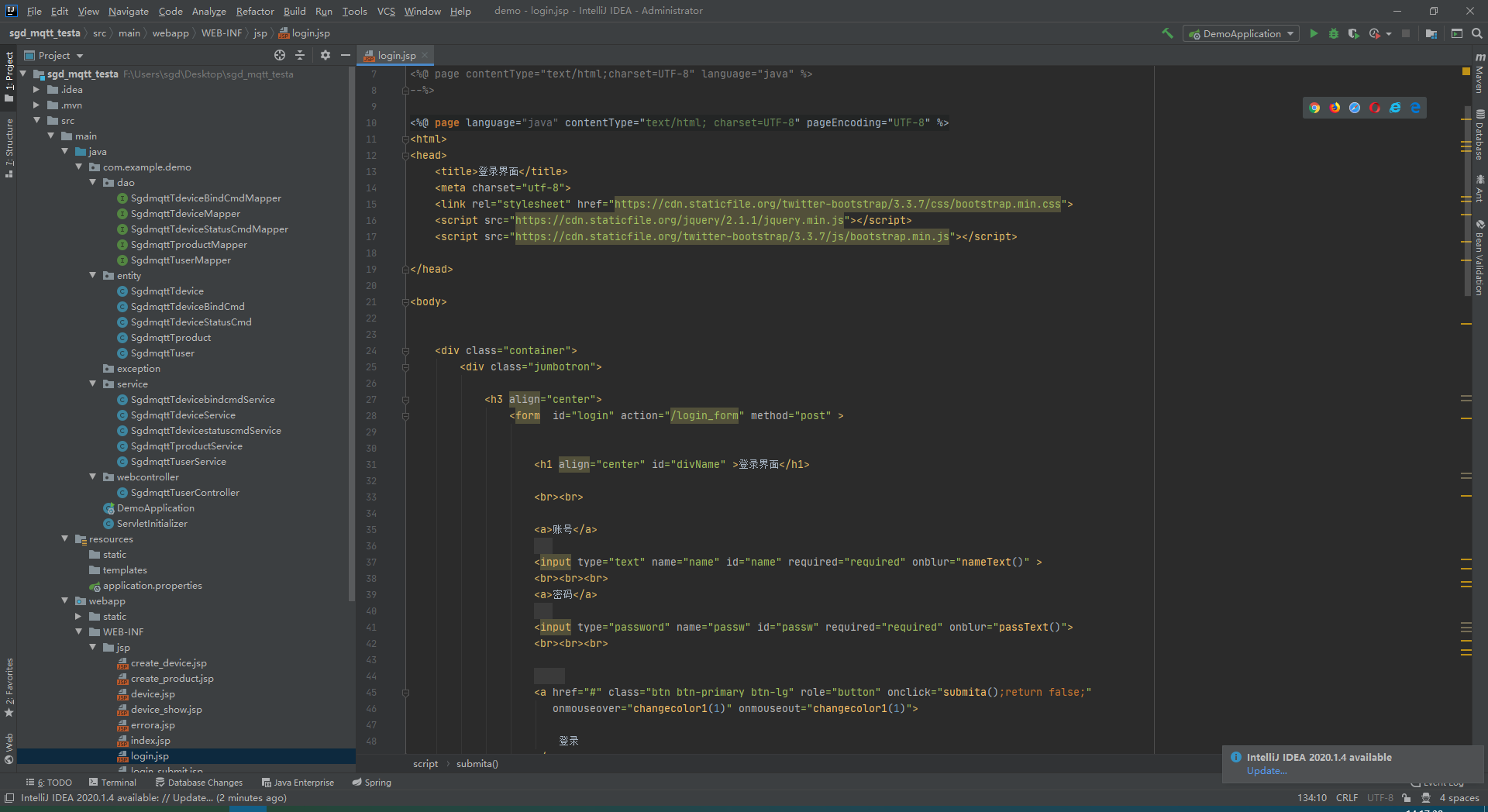Click the Run Anything toolbar icon
Viewport: 1488px width, 812px height.
[x=1457, y=33]
